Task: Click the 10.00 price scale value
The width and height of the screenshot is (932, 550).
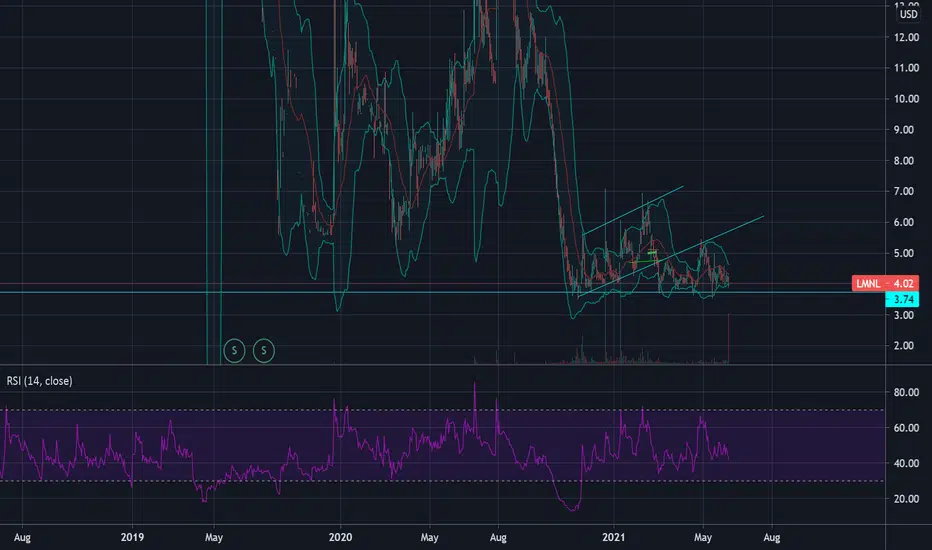Action: (x=906, y=99)
